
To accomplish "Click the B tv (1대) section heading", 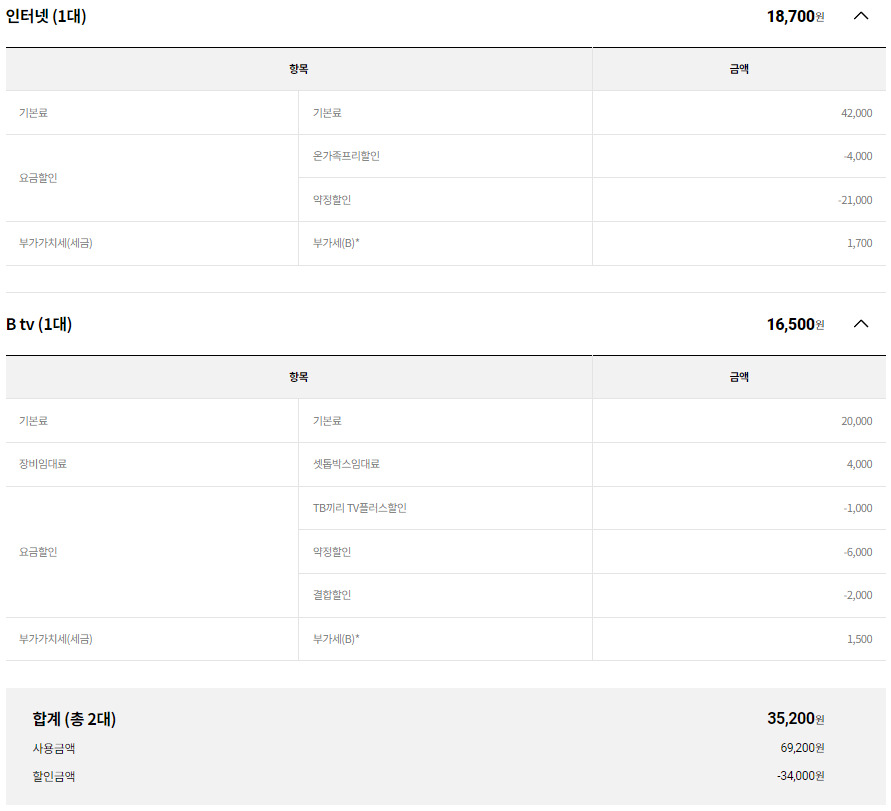I will tap(39, 324).
